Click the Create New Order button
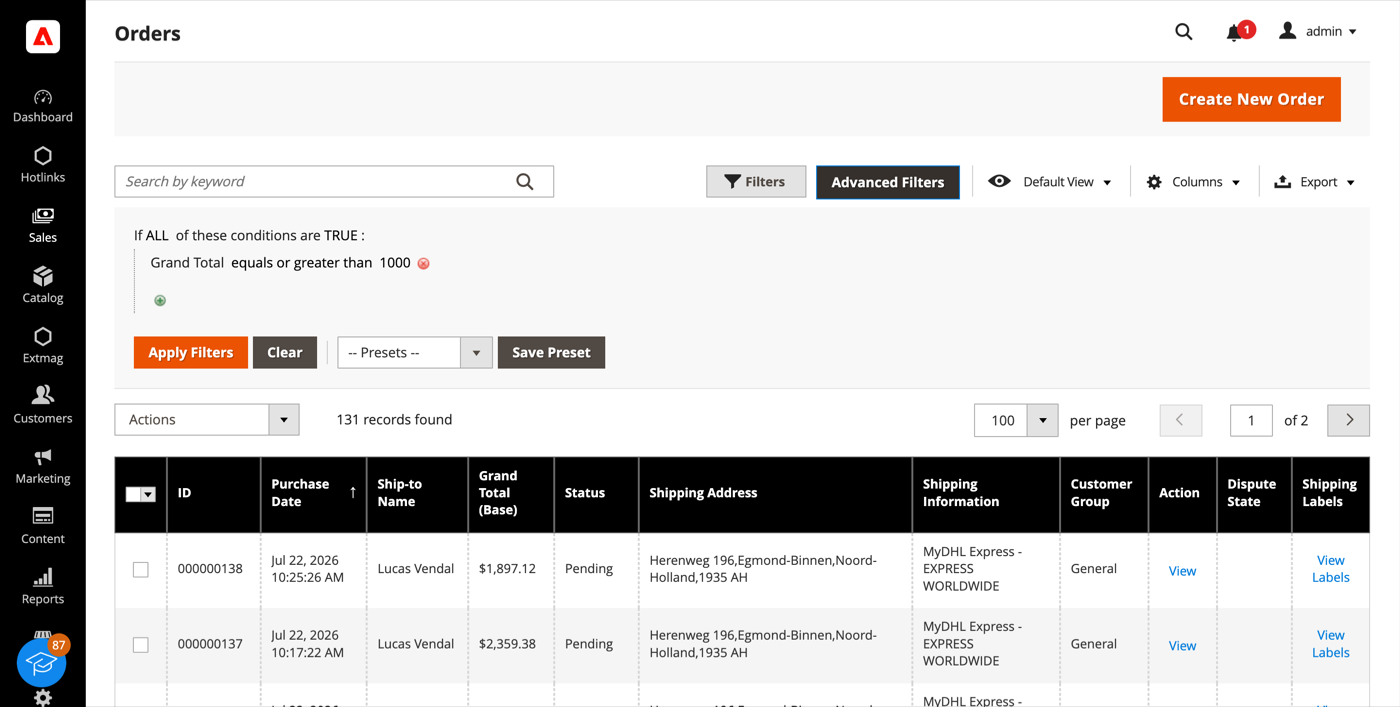This screenshot has height=707, width=1400. pyautogui.click(x=1251, y=99)
